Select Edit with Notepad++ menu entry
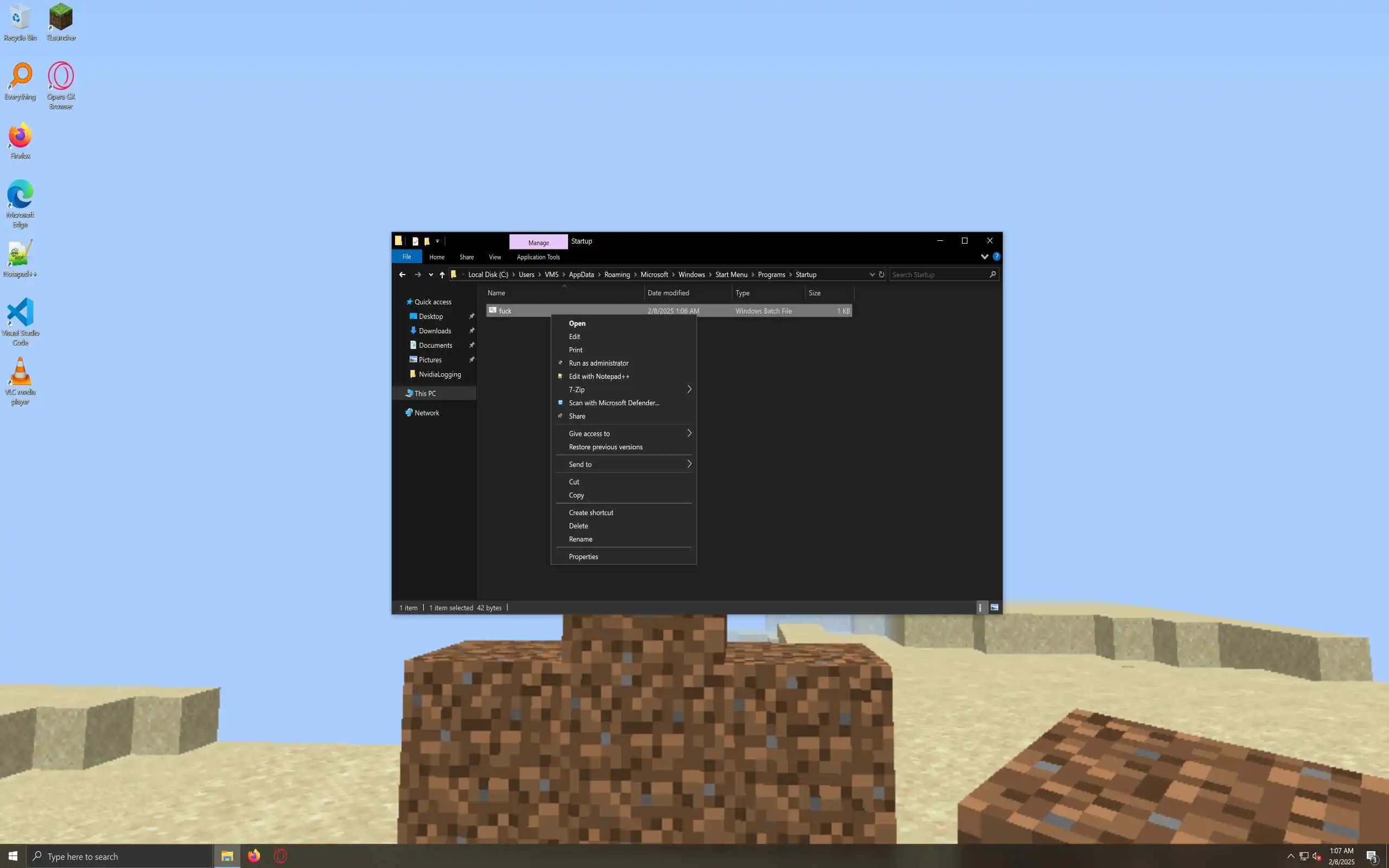 (x=598, y=376)
